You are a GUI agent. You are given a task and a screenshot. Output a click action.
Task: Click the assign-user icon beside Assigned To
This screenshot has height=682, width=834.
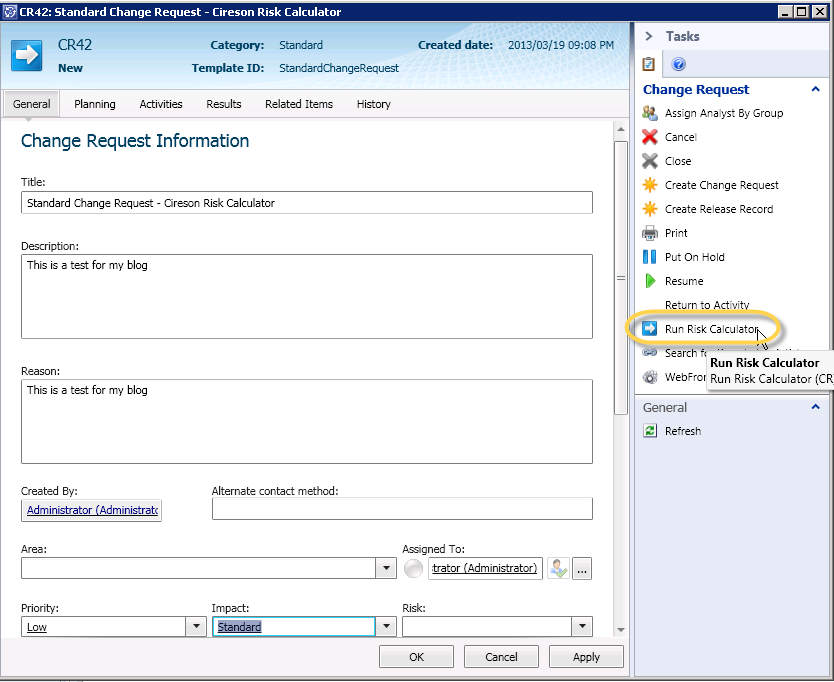tap(558, 569)
